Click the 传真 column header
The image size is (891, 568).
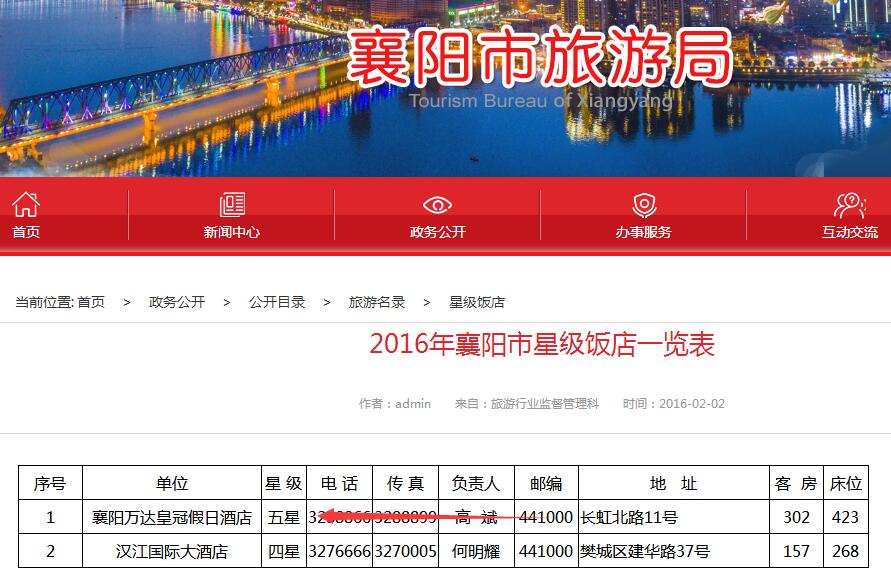click(405, 483)
